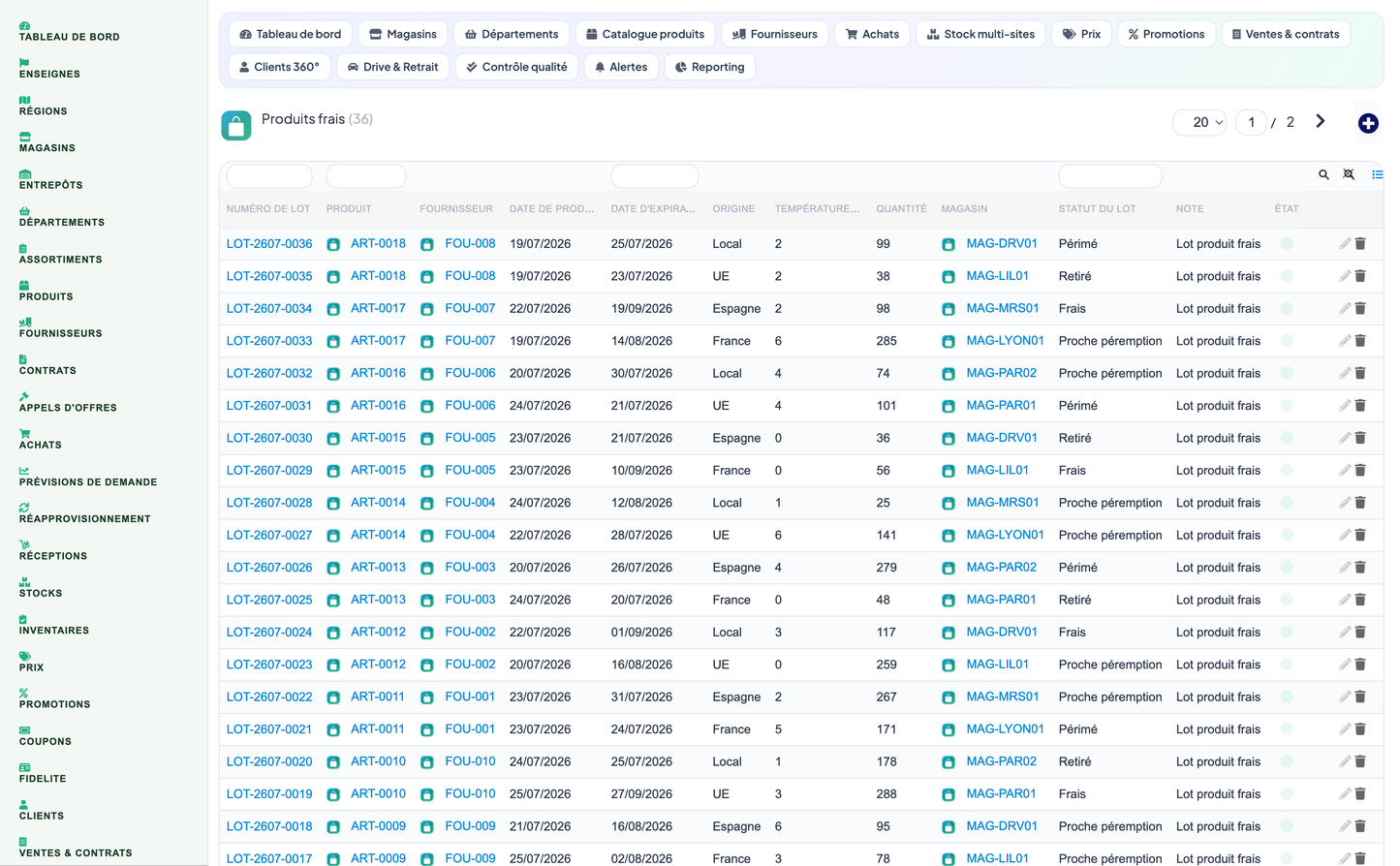1400x866 pixels.
Task: Open Réapprovisionnement in sidebar
Action: click(x=85, y=513)
